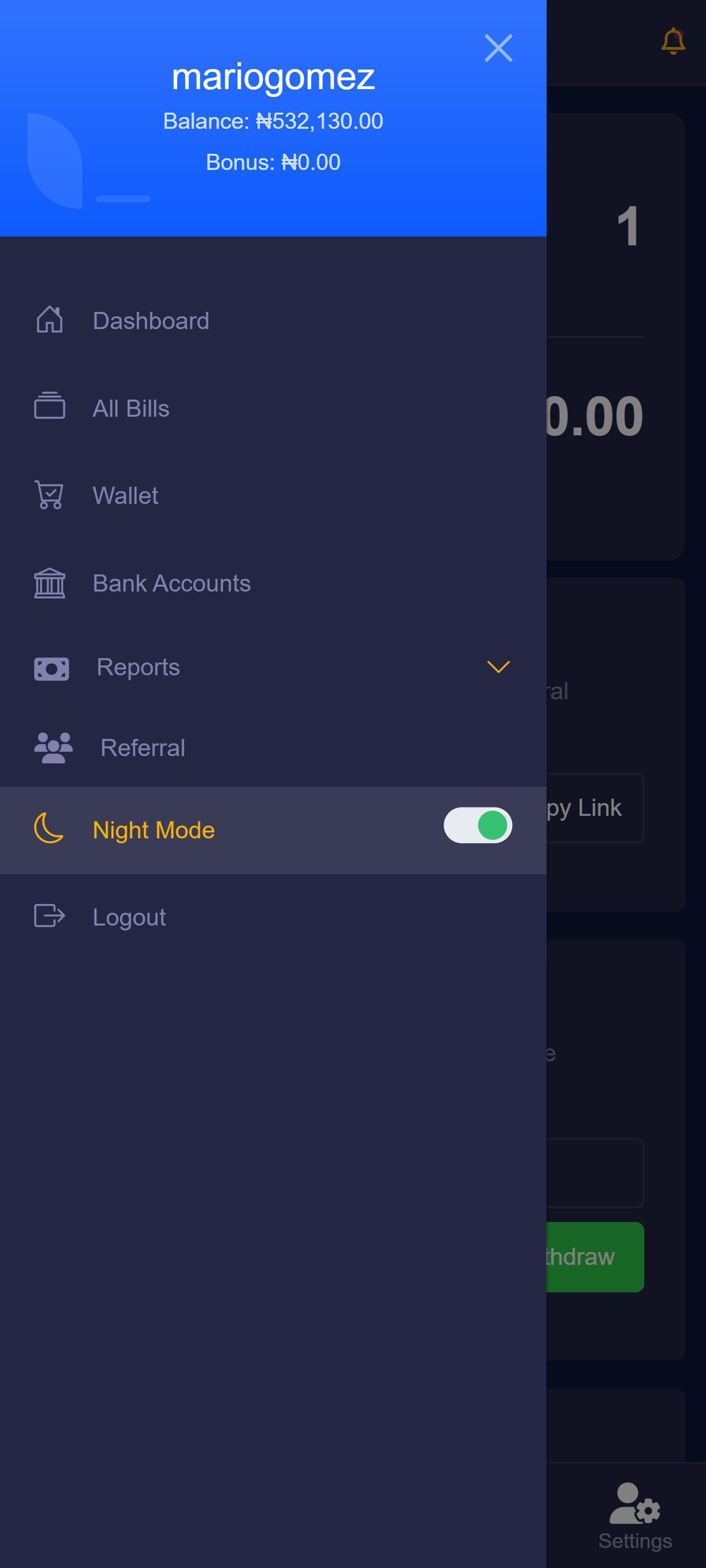This screenshot has width=706, height=1568.
Task: Click the Night Mode moon icon
Action: (x=48, y=829)
